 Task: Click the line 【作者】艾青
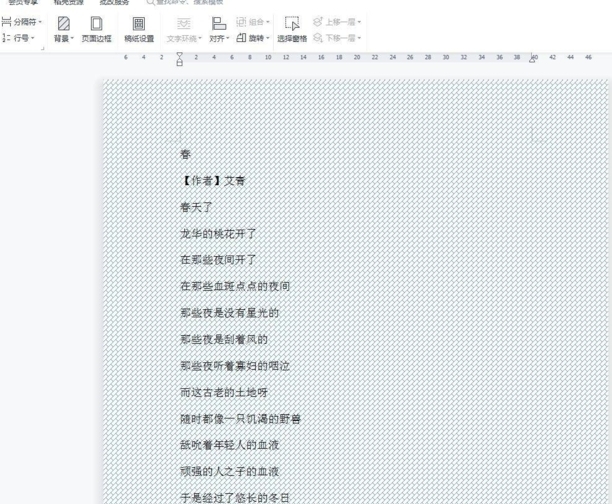pos(212,181)
